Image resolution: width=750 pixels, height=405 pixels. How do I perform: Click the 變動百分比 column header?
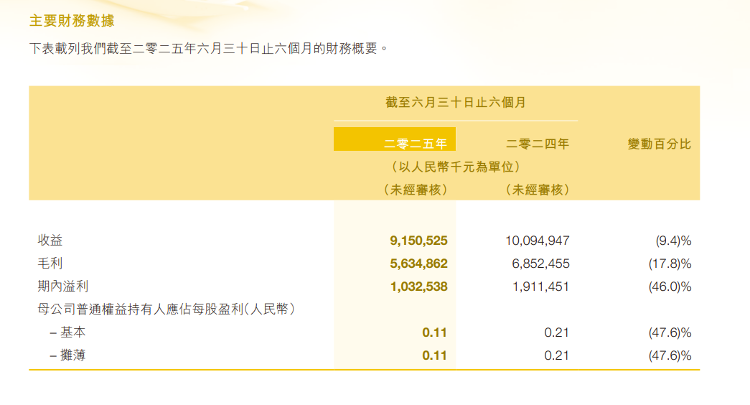click(x=659, y=145)
